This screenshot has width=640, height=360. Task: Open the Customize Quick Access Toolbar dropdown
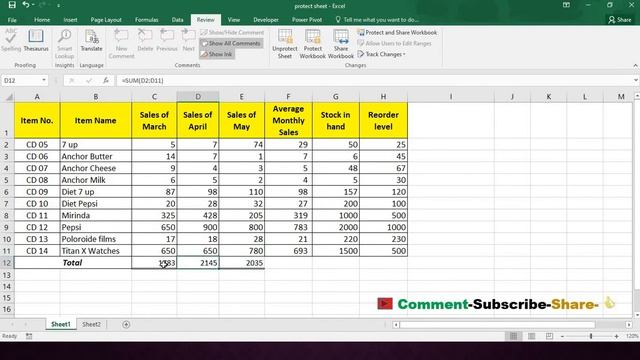pyautogui.click(x=58, y=5)
